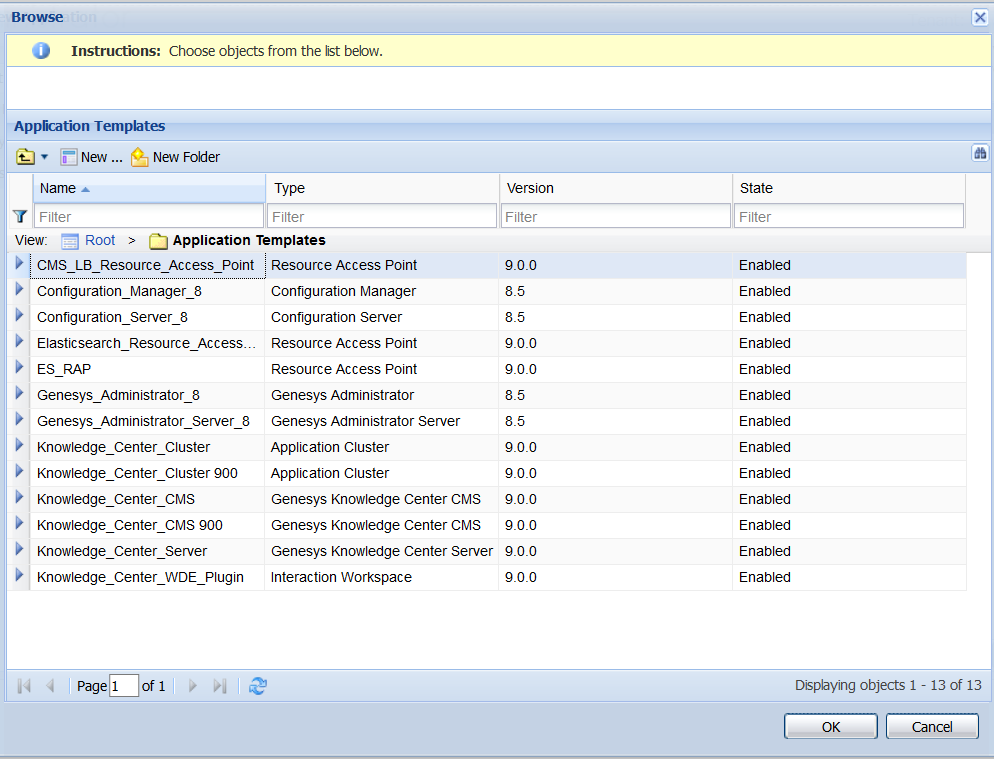
Task: Click the up-folder navigation icon
Action: click(x=25, y=157)
